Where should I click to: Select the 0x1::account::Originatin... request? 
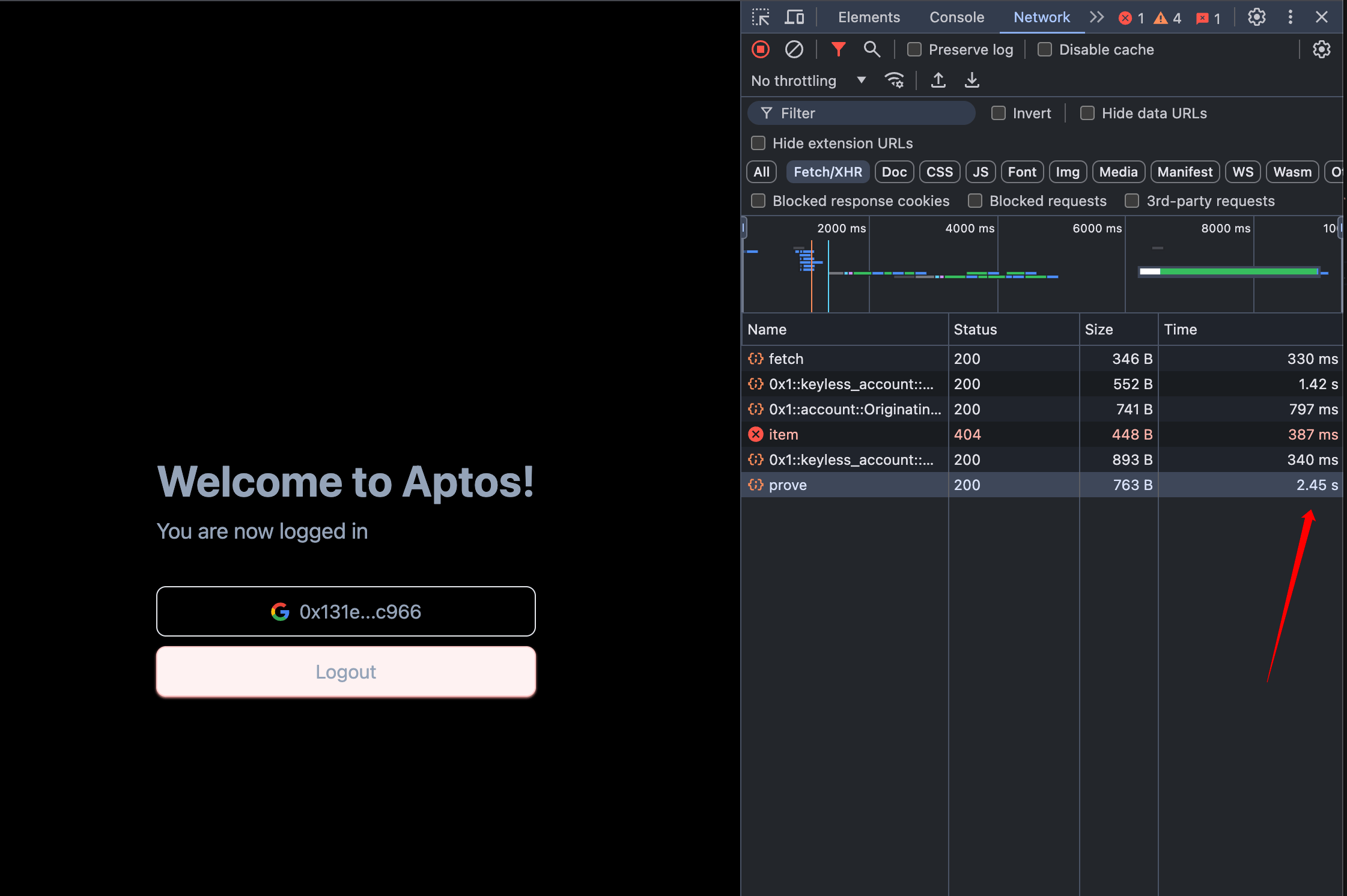[x=1042, y=409]
